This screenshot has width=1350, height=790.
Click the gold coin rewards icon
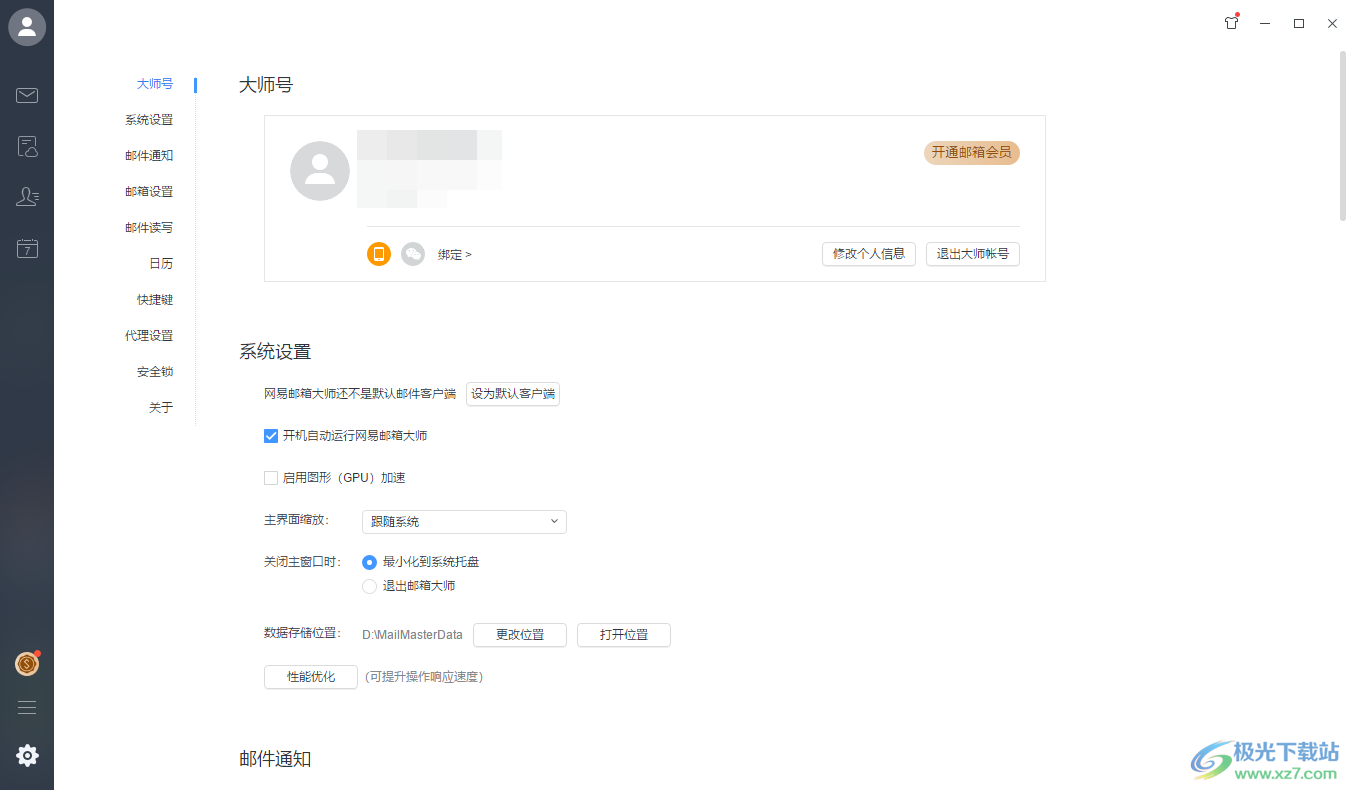27,663
